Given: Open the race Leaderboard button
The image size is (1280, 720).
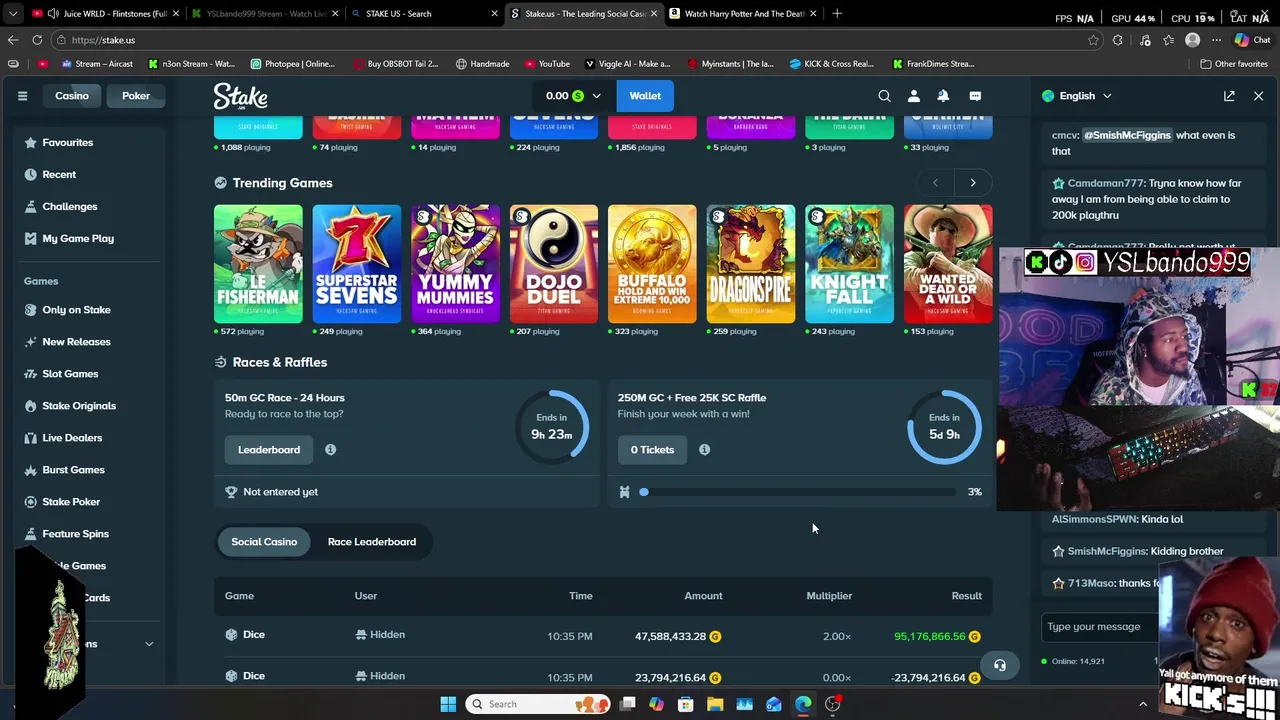Looking at the screenshot, I should pos(269,450).
